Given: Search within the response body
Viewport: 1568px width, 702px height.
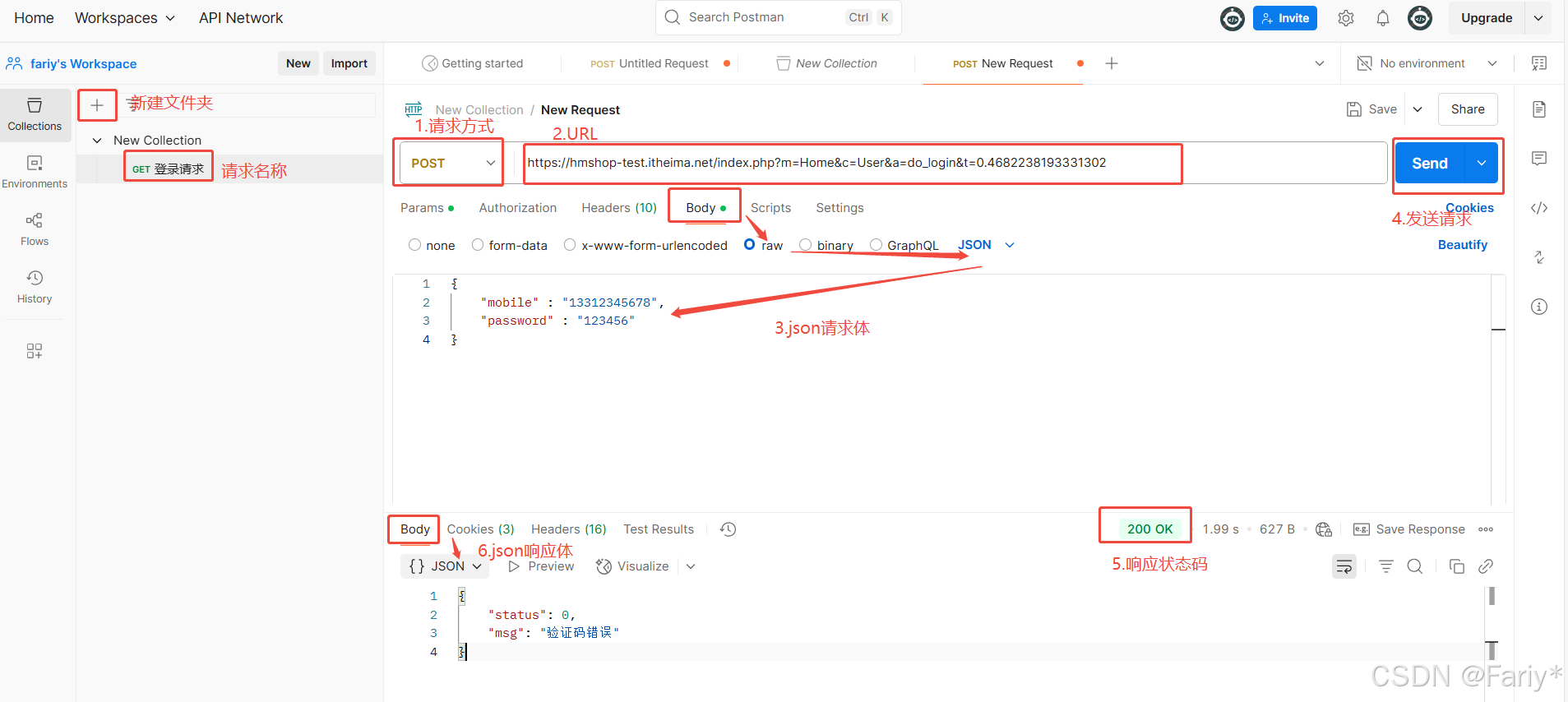Looking at the screenshot, I should (x=1415, y=566).
